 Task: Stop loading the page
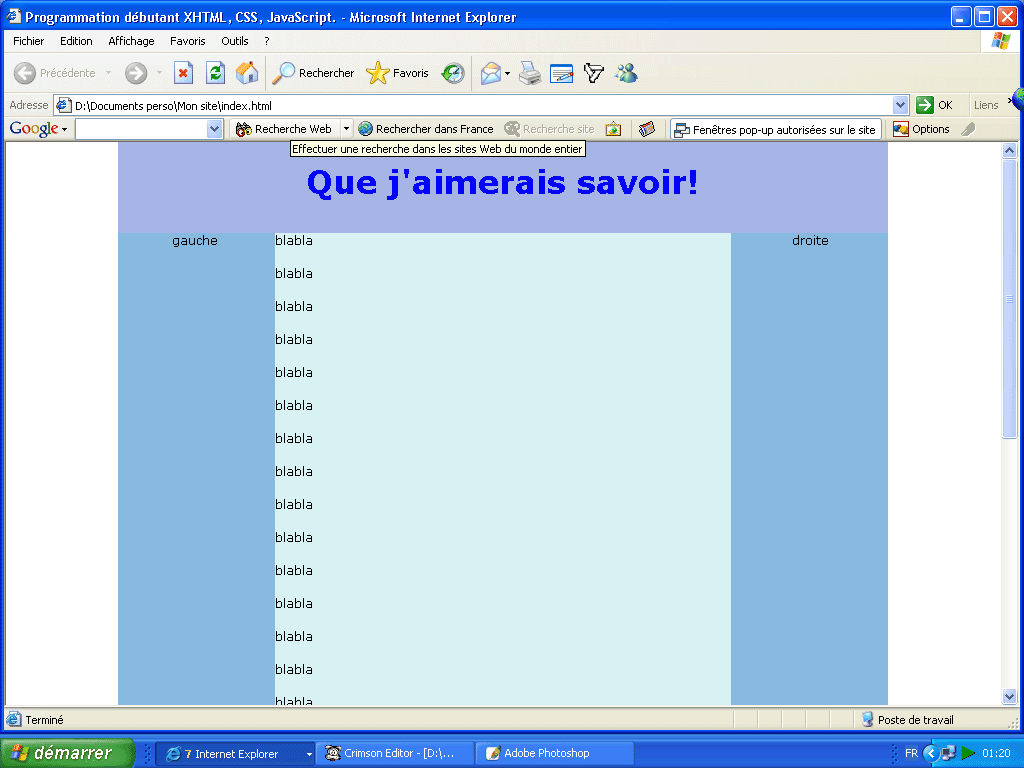coord(183,72)
